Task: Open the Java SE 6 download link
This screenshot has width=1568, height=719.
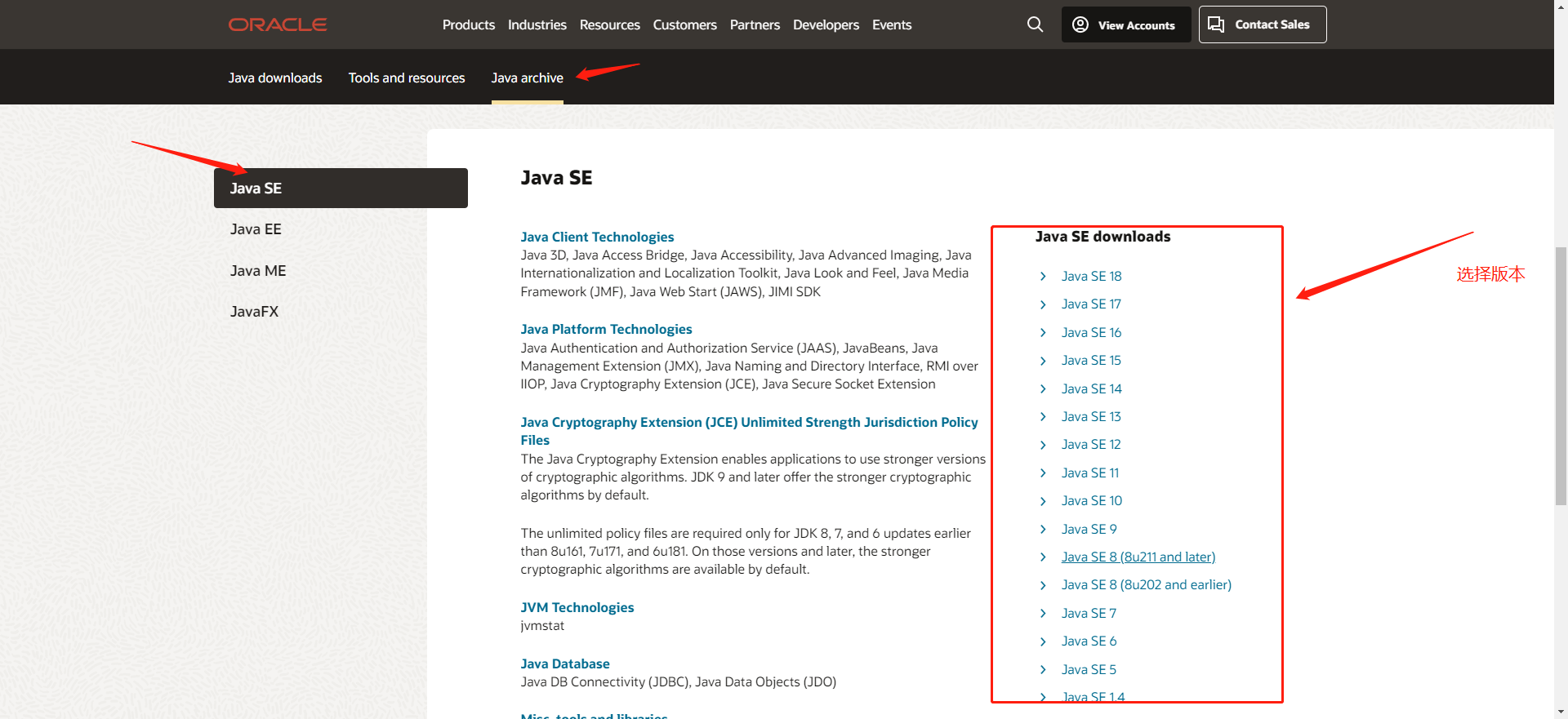Action: pyautogui.click(x=1089, y=641)
